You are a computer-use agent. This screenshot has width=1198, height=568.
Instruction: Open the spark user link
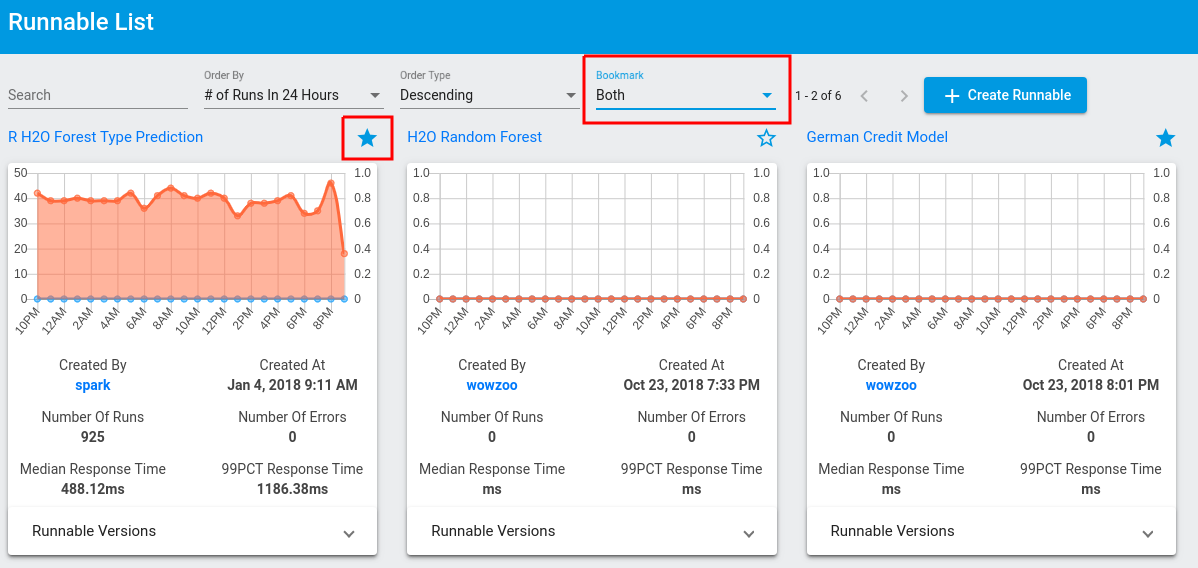(x=92, y=385)
